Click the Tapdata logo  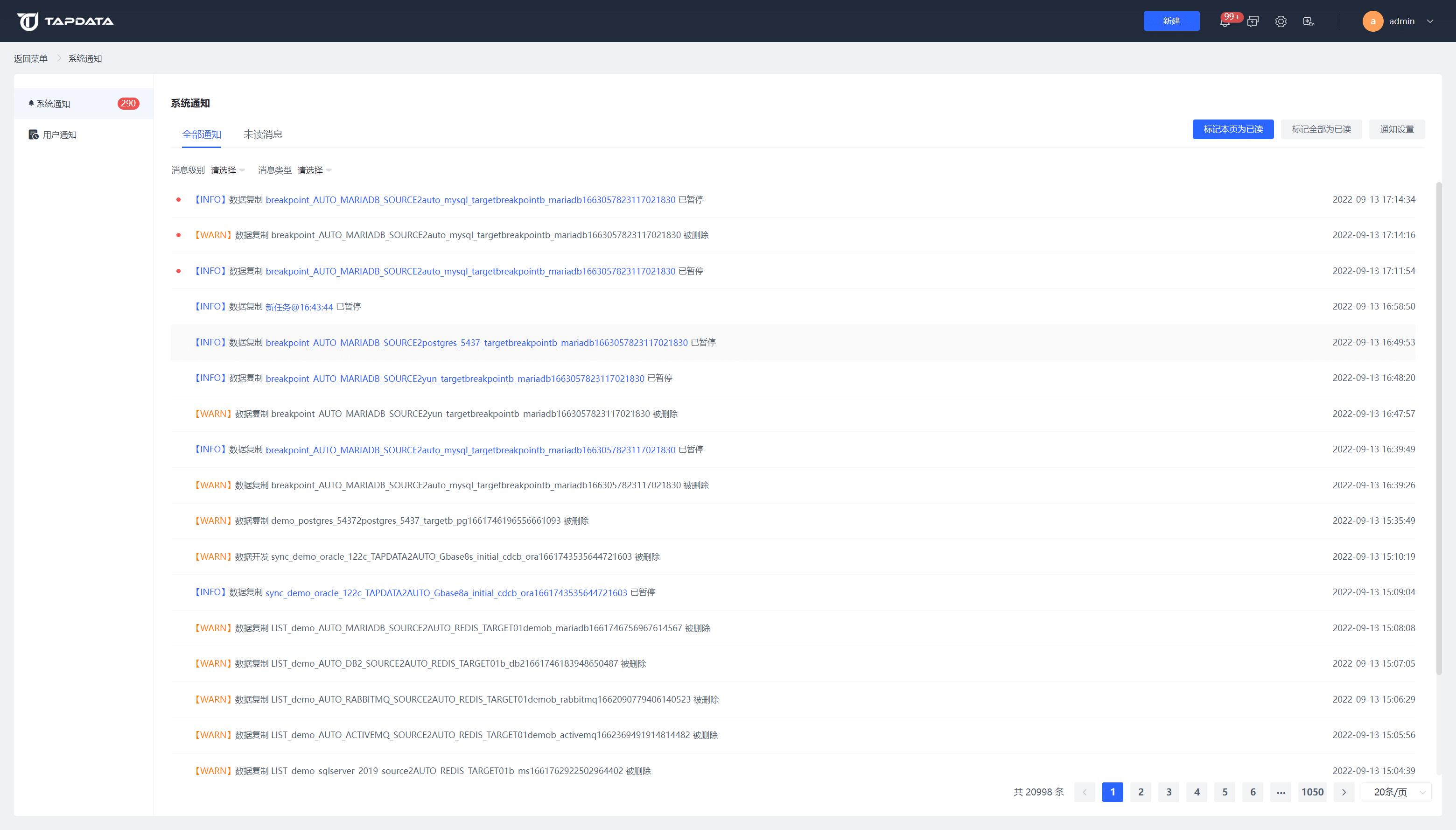click(x=65, y=21)
